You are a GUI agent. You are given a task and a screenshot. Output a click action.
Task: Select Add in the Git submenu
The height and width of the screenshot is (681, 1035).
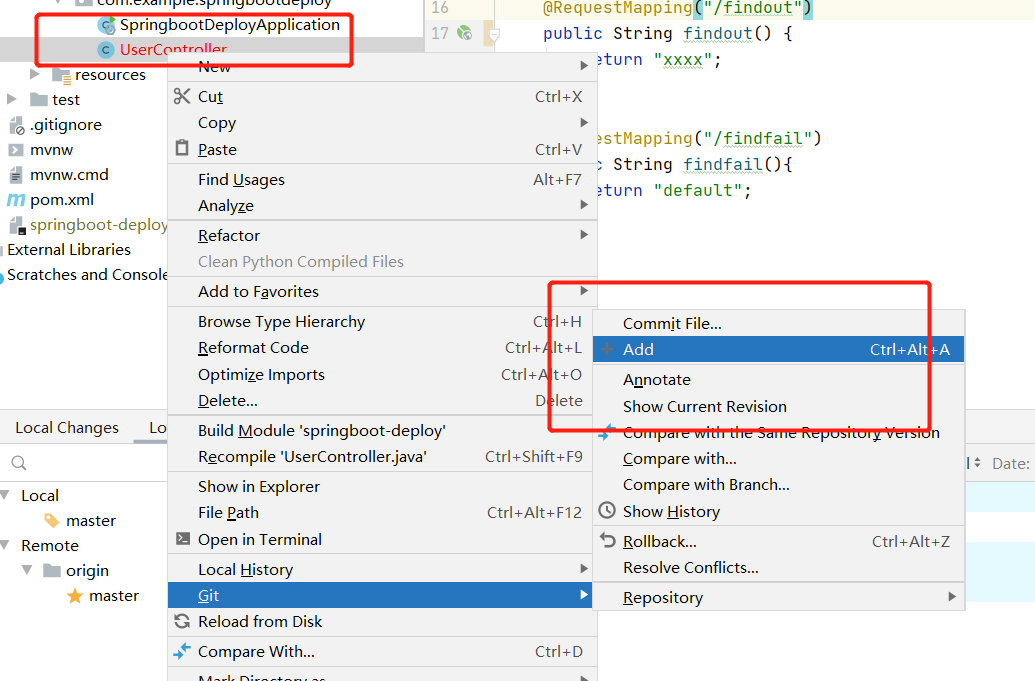point(778,349)
